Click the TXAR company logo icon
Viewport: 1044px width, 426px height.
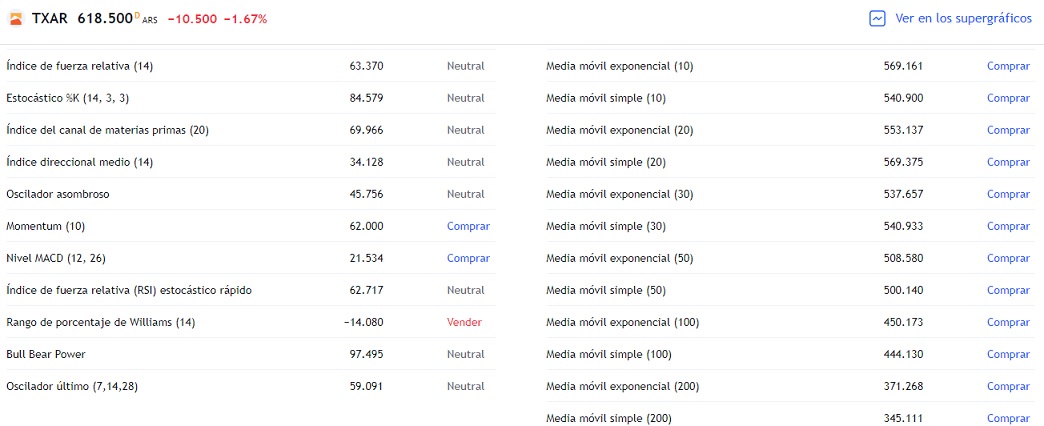tap(15, 19)
